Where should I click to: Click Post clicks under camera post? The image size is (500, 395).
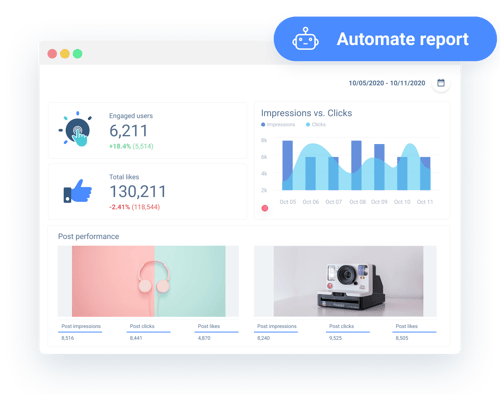341,326
